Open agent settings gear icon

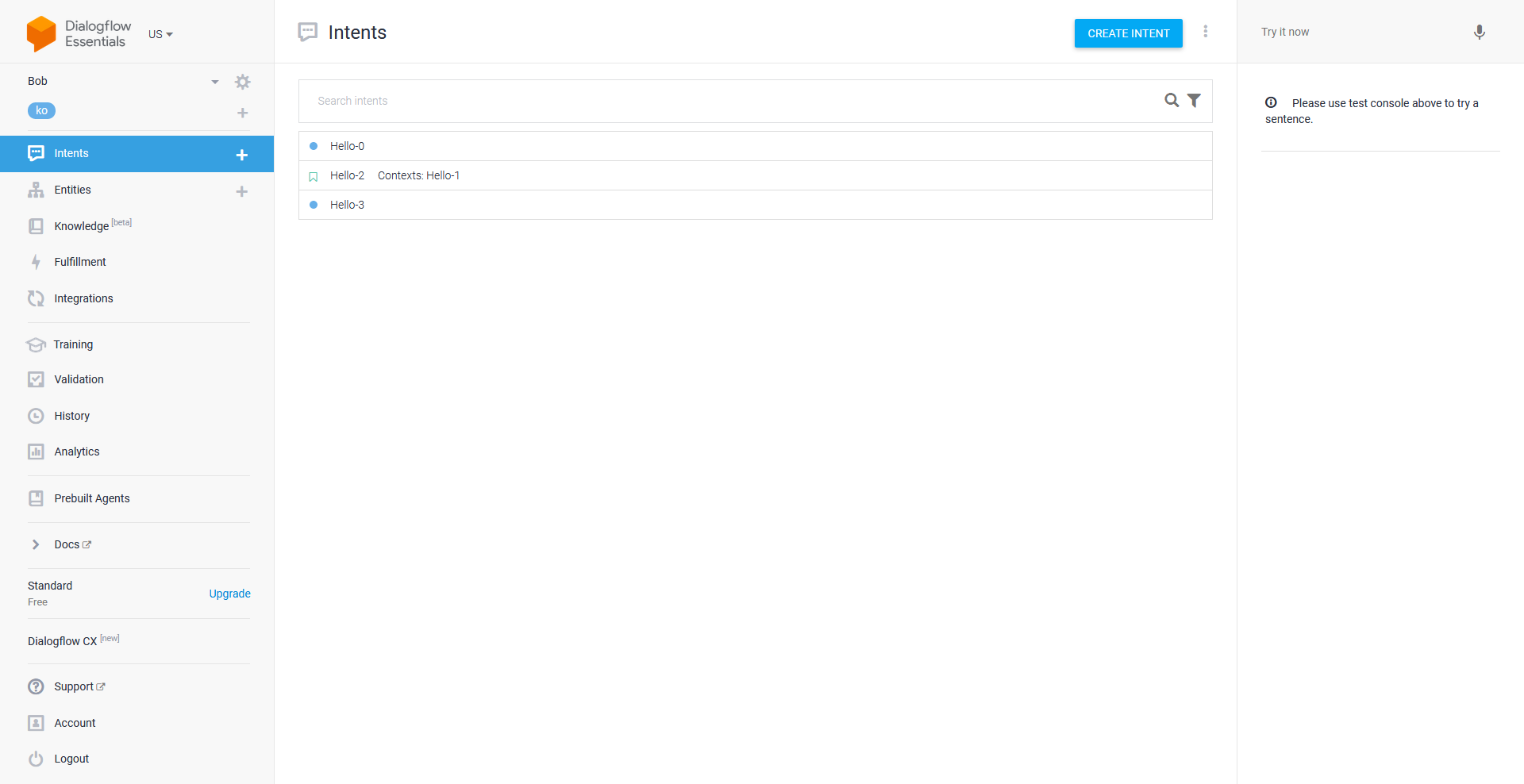(x=243, y=82)
